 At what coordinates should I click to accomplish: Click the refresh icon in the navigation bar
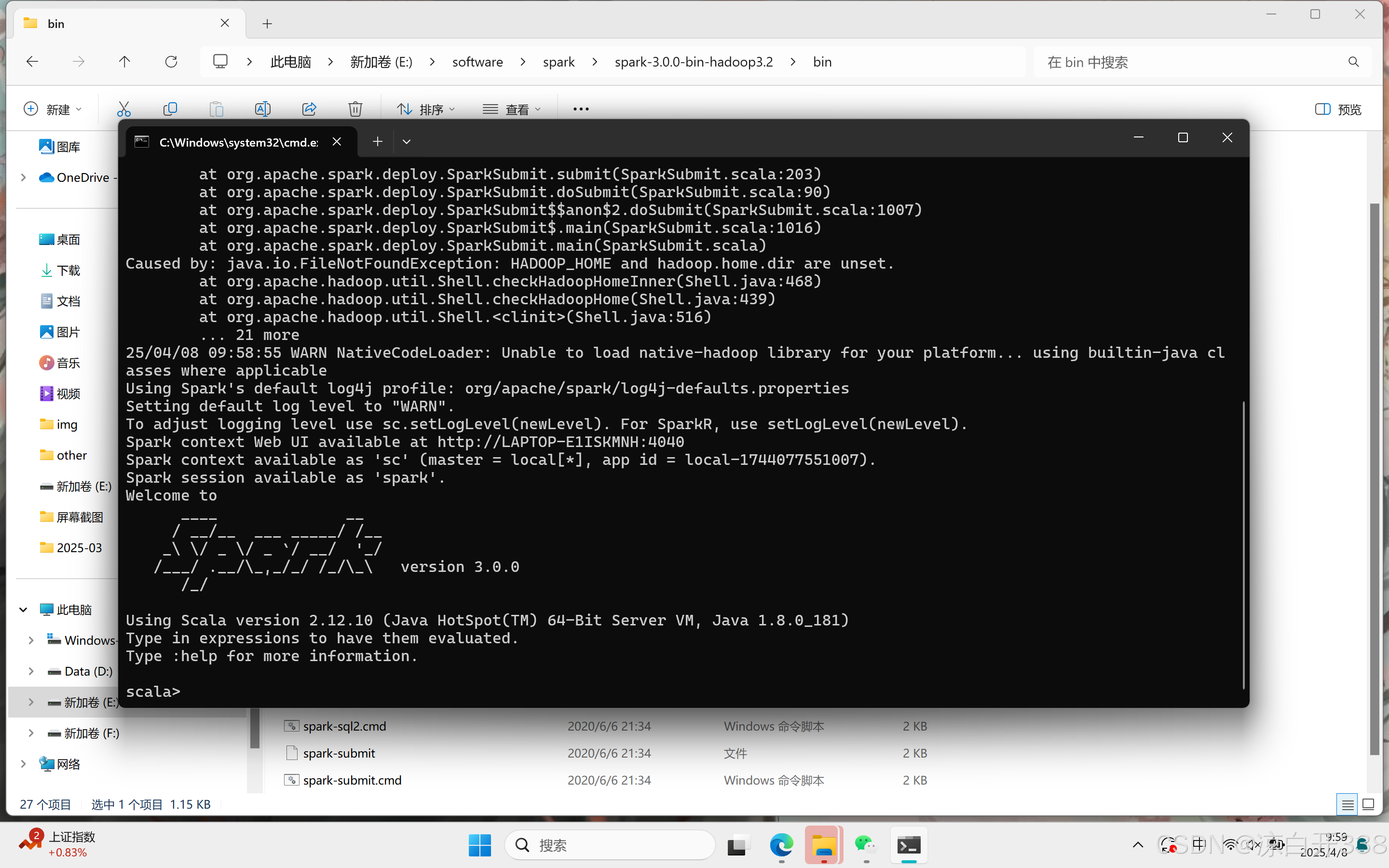point(171,61)
